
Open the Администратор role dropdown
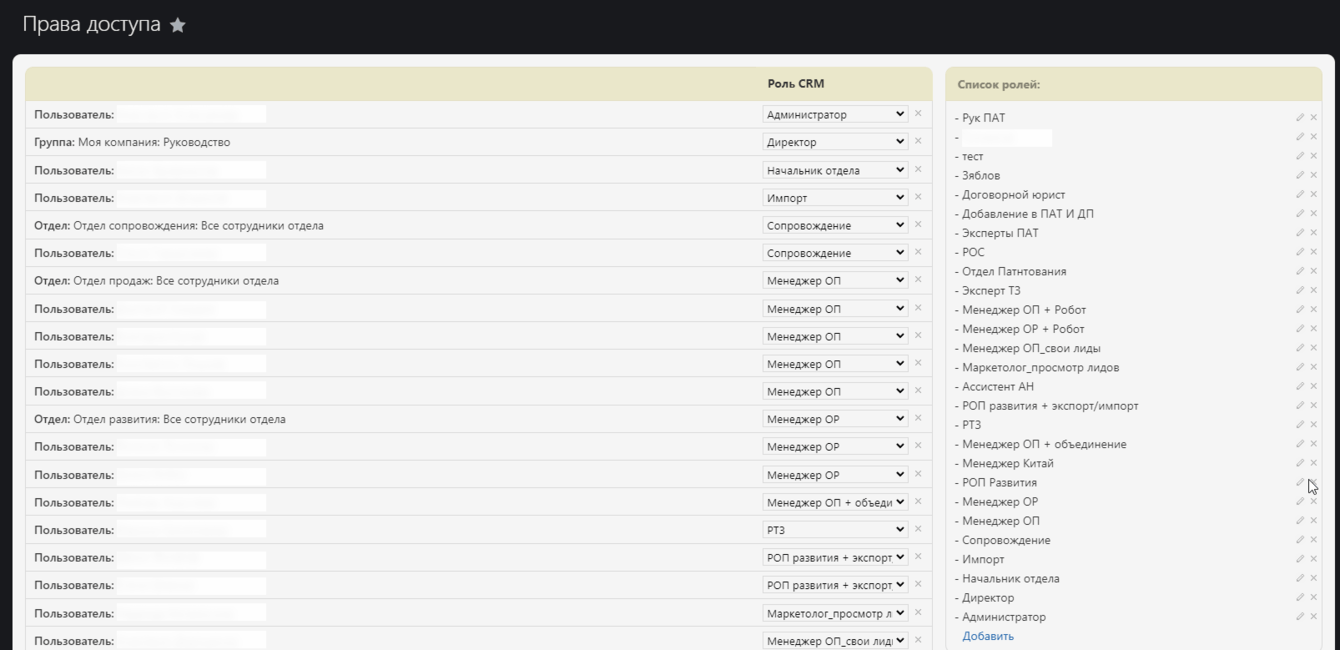pyautogui.click(x=835, y=114)
